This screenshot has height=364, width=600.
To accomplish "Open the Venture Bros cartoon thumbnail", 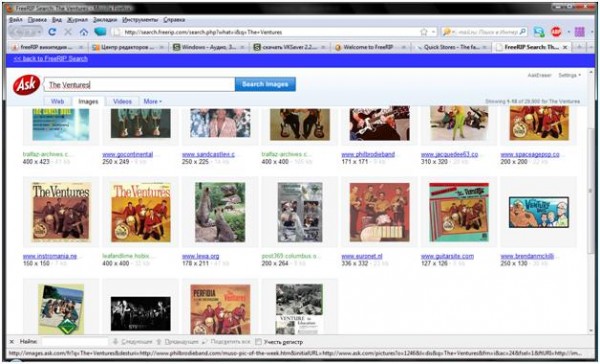I will click(538, 212).
